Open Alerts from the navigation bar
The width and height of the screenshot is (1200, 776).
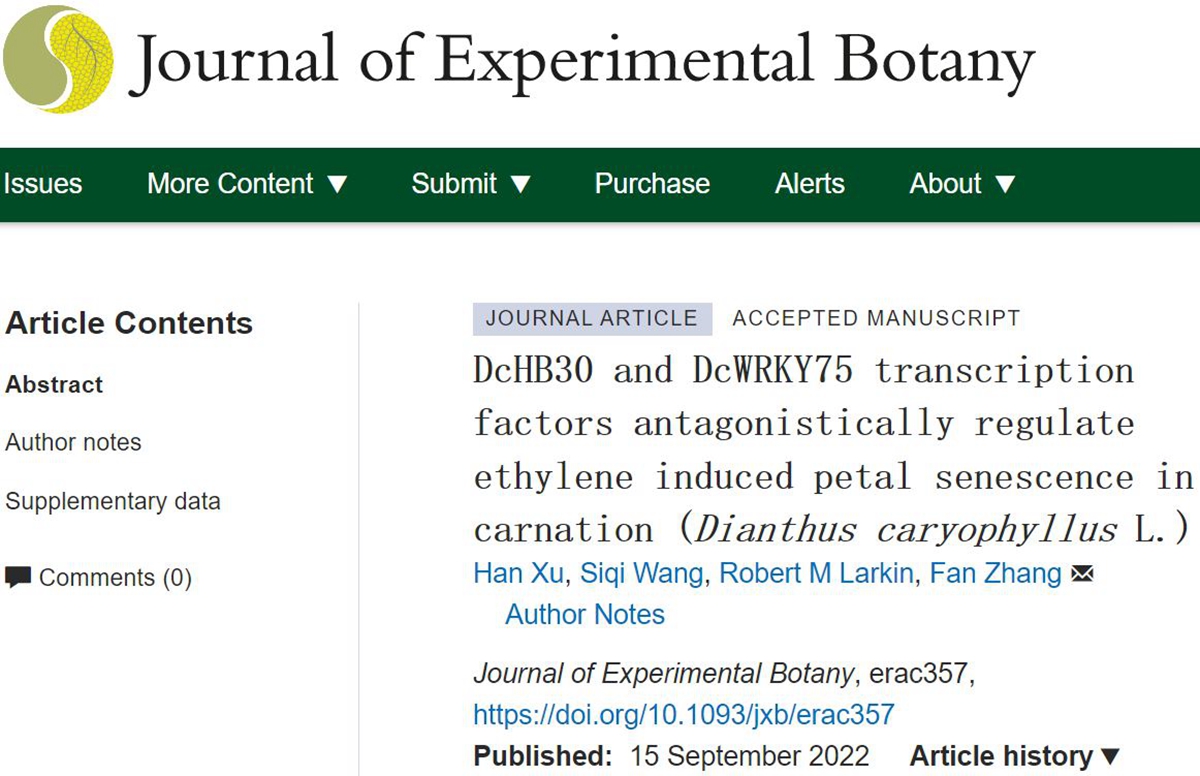click(809, 184)
